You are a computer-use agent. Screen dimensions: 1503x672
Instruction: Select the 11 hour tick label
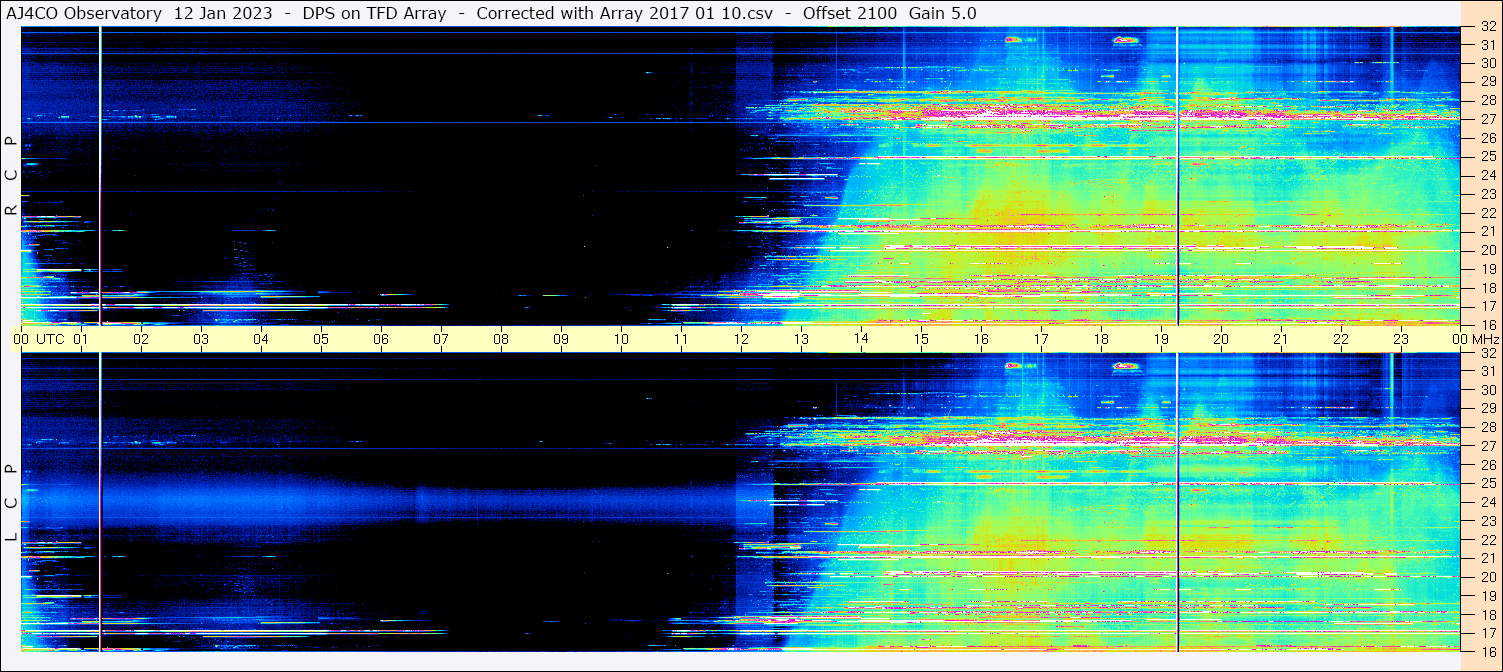[681, 339]
